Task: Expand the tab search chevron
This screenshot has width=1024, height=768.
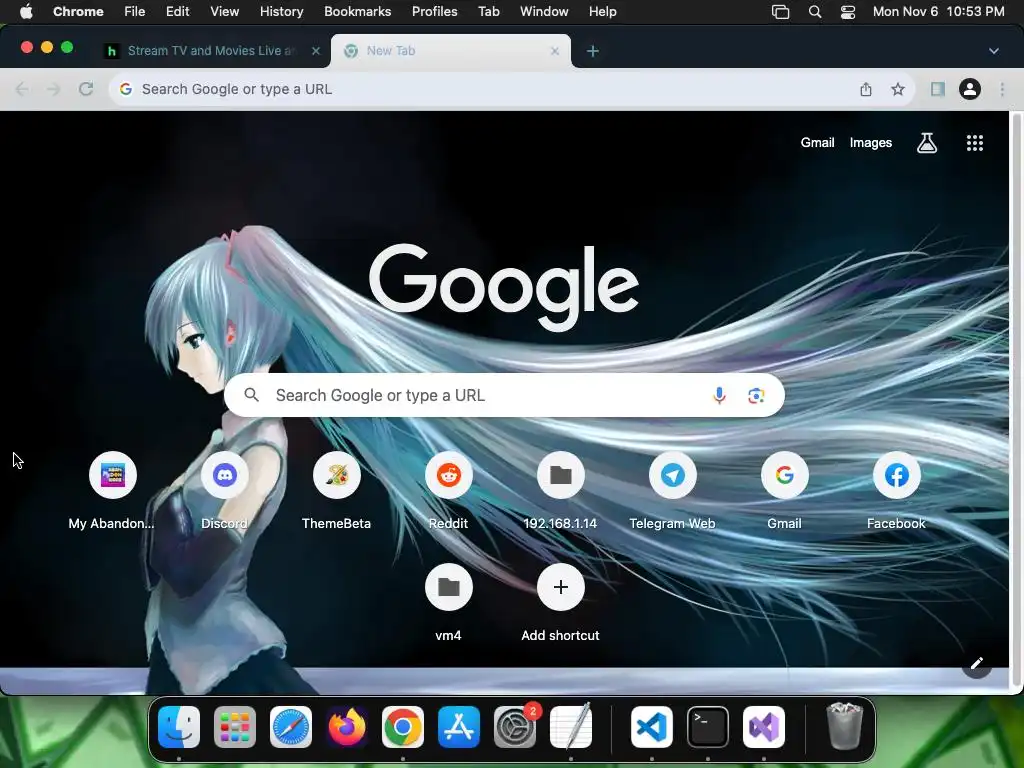Action: pyautogui.click(x=993, y=51)
